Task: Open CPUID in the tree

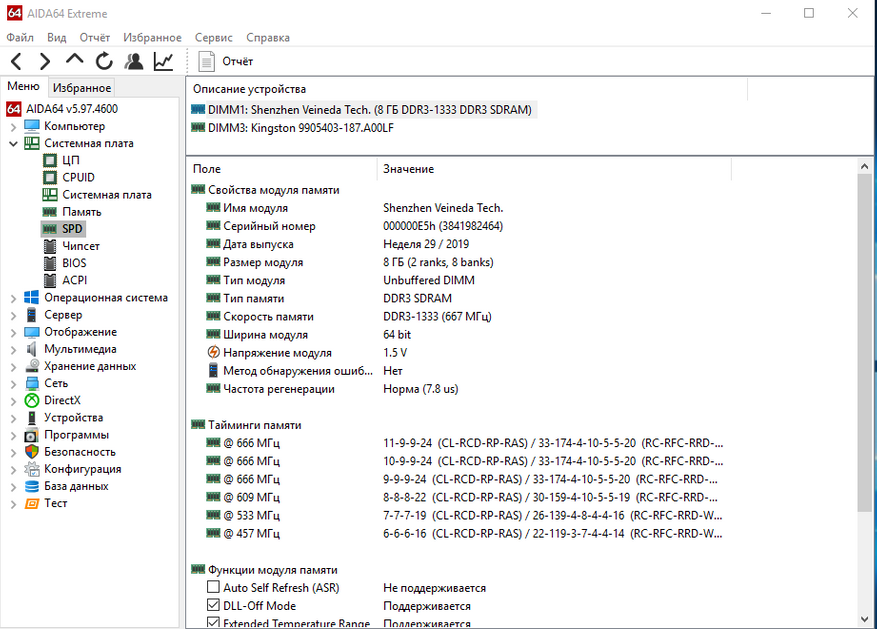Action: [x=78, y=177]
